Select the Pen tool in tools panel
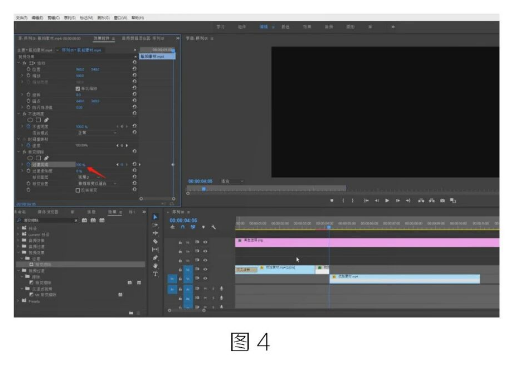The height and width of the screenshot is (365, 513). pyautogui.click(x=155, y=258)
